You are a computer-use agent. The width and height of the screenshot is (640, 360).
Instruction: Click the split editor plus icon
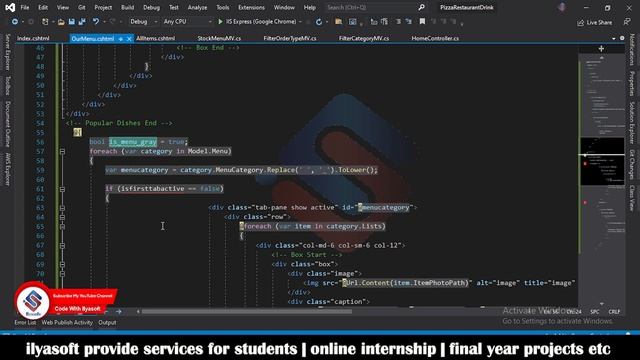tap(601, 49)
